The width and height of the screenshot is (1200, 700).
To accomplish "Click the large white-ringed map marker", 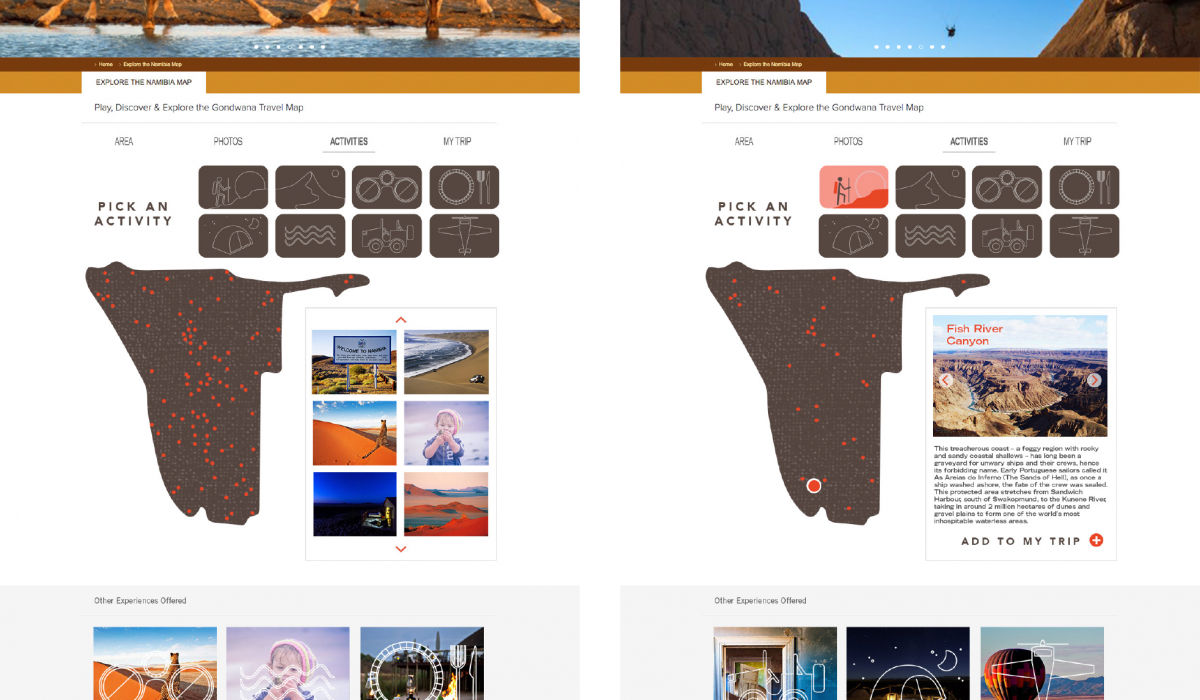I will 814,486.
